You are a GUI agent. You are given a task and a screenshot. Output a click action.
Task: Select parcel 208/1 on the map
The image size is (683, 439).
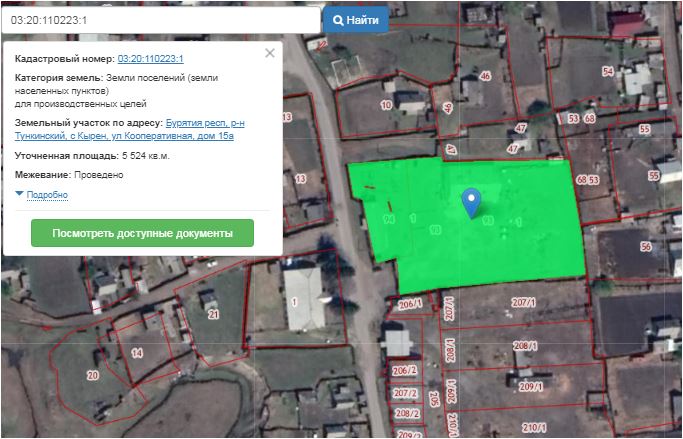pos(526,345)
